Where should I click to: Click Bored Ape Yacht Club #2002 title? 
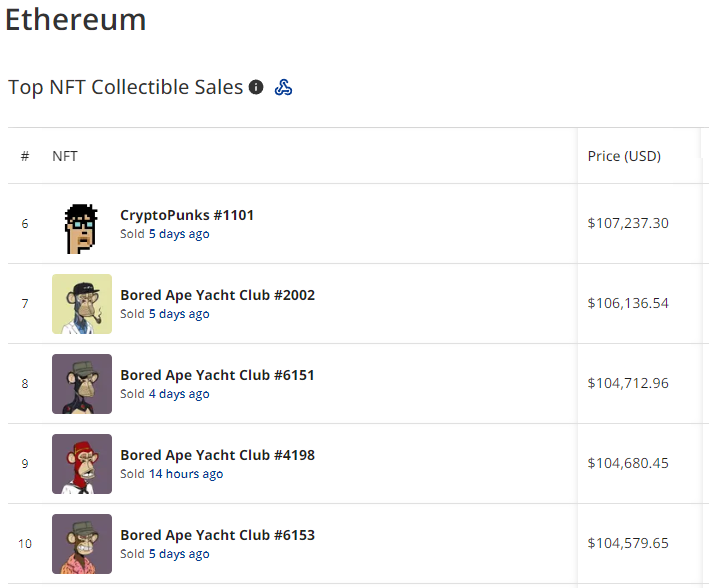[217, 295]
